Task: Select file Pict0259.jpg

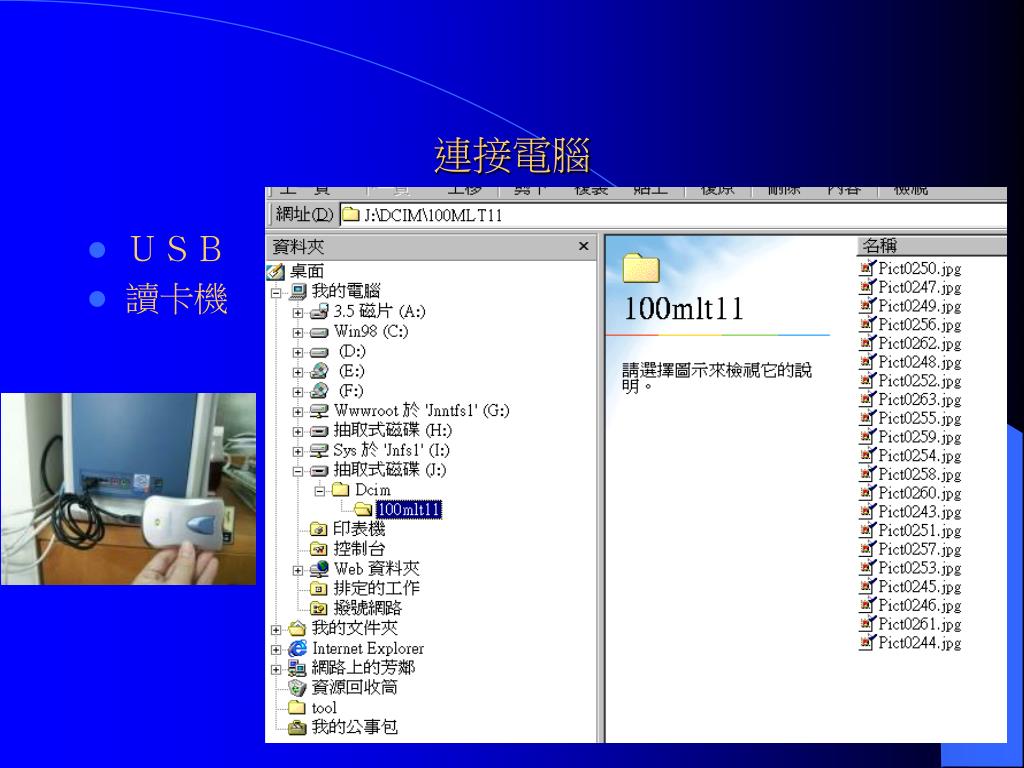Action: coord(911,437)
